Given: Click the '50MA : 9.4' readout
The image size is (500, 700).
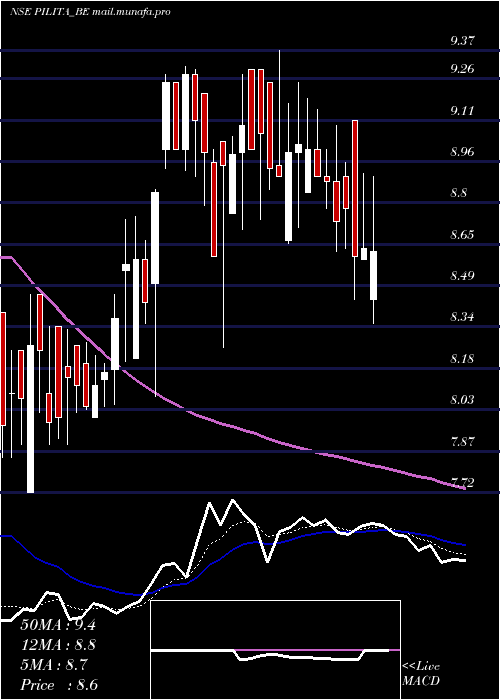Looking at the screenshot, I should (58, 625).
